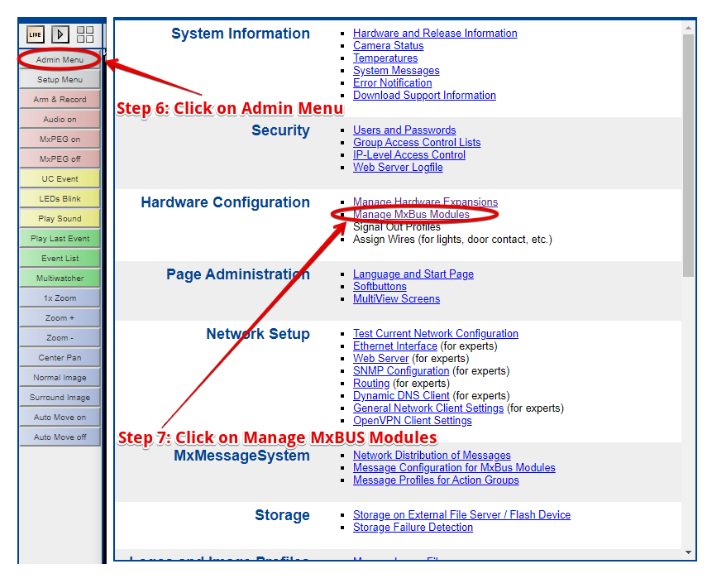Open the player view icon
The height and width of the screenshot is (582, 717).
60,35
